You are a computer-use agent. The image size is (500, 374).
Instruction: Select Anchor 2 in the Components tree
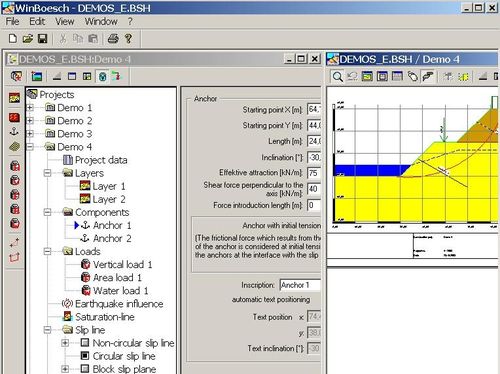tap(112, 238)
